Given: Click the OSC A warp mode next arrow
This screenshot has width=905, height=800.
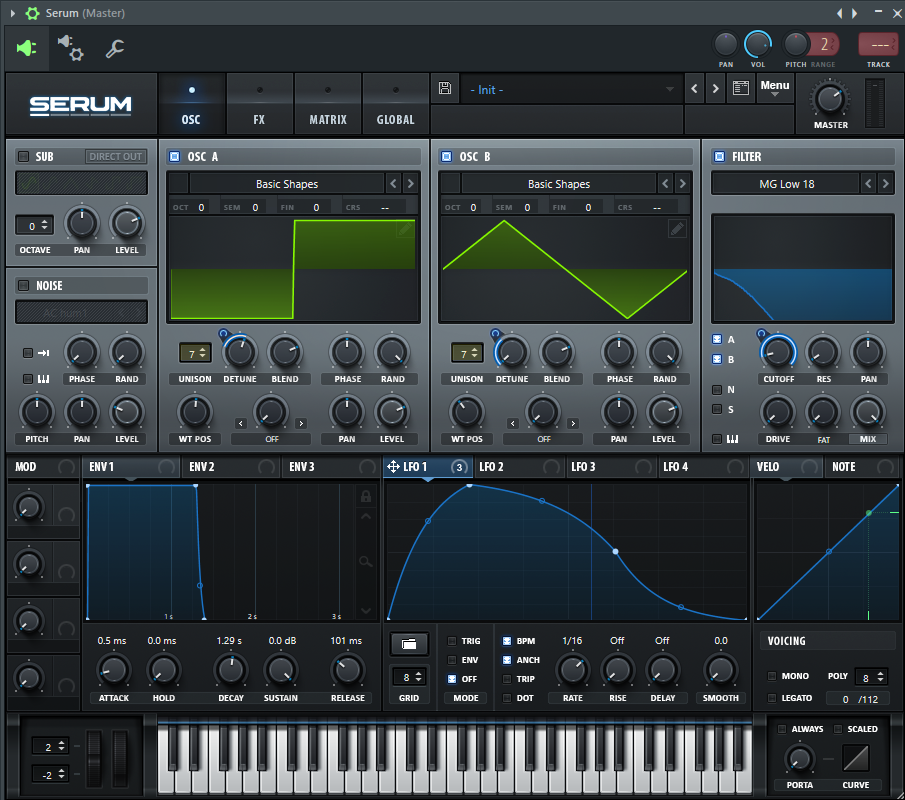Looking at the screenshot, I should tap(301, 423).
